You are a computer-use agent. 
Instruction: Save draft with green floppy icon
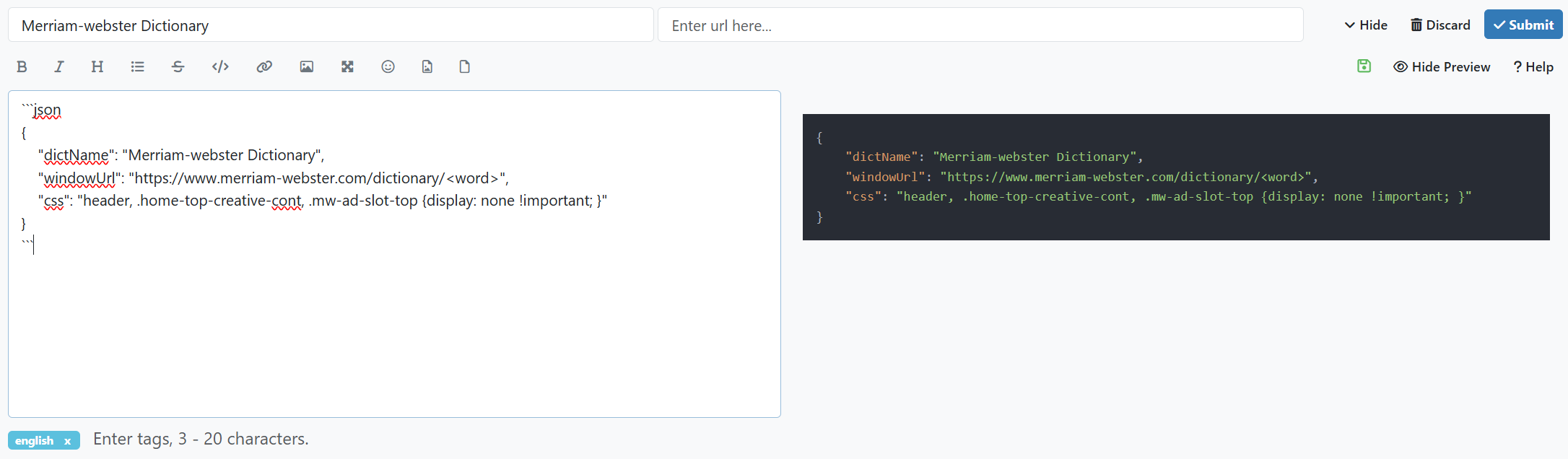tap(1364, 66)
